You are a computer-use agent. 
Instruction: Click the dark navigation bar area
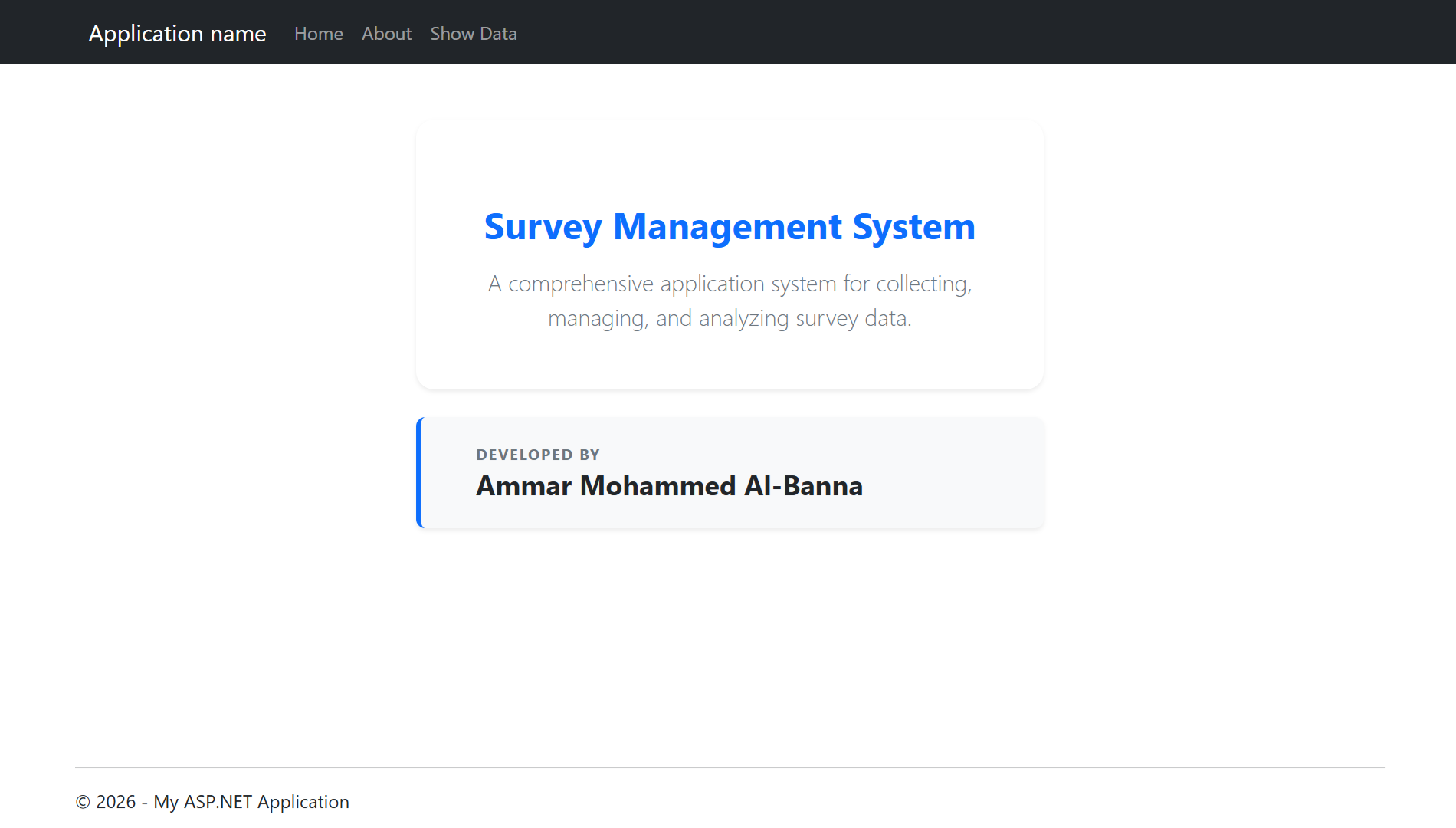920,32
